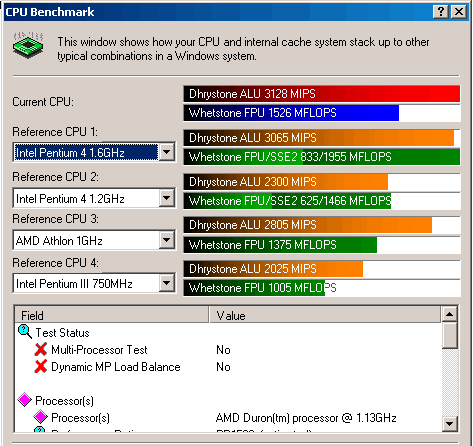Click the Value column header
This screenshot has height=446, width=473.
coord(325,315)
